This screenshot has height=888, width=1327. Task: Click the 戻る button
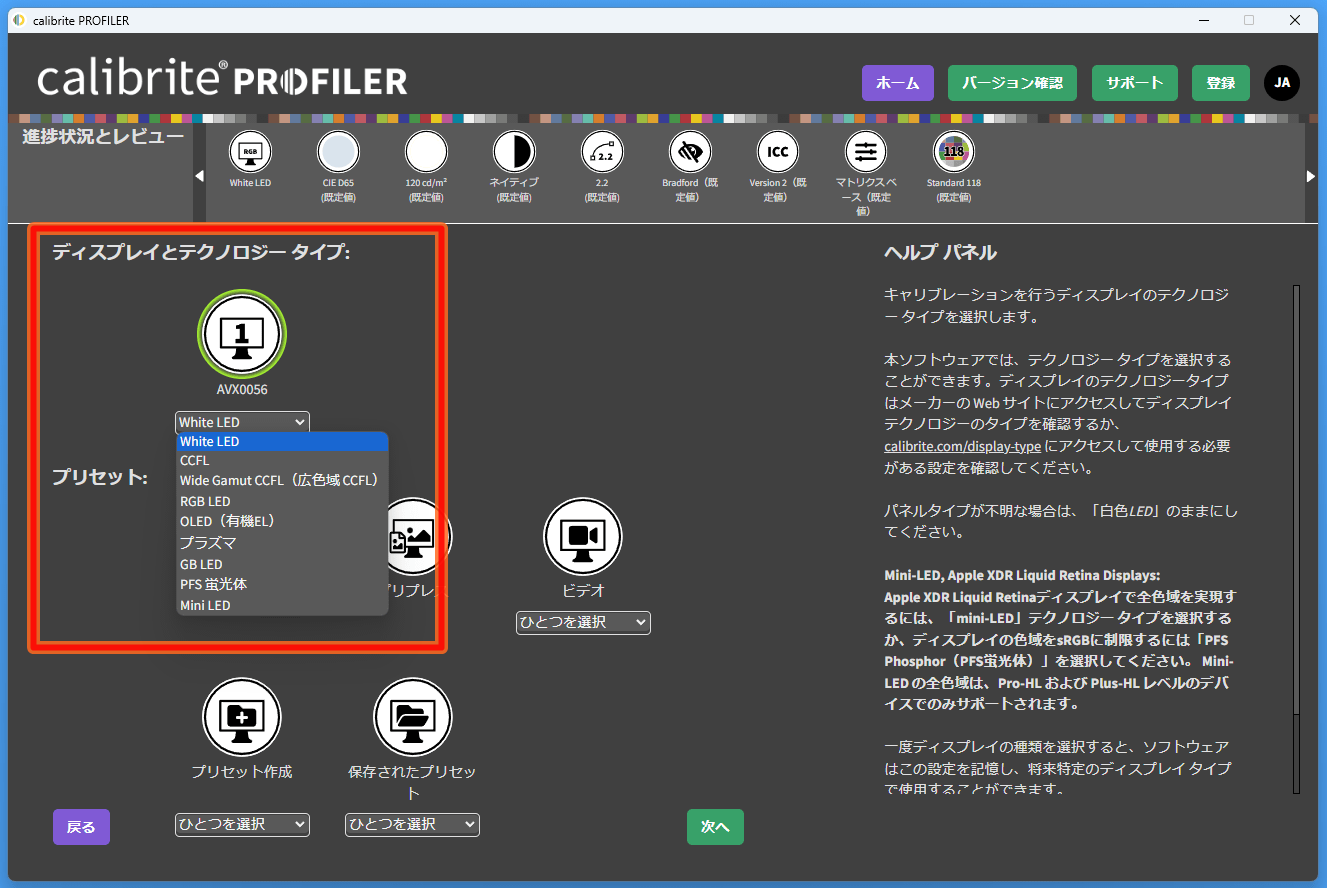click(81, 827)
